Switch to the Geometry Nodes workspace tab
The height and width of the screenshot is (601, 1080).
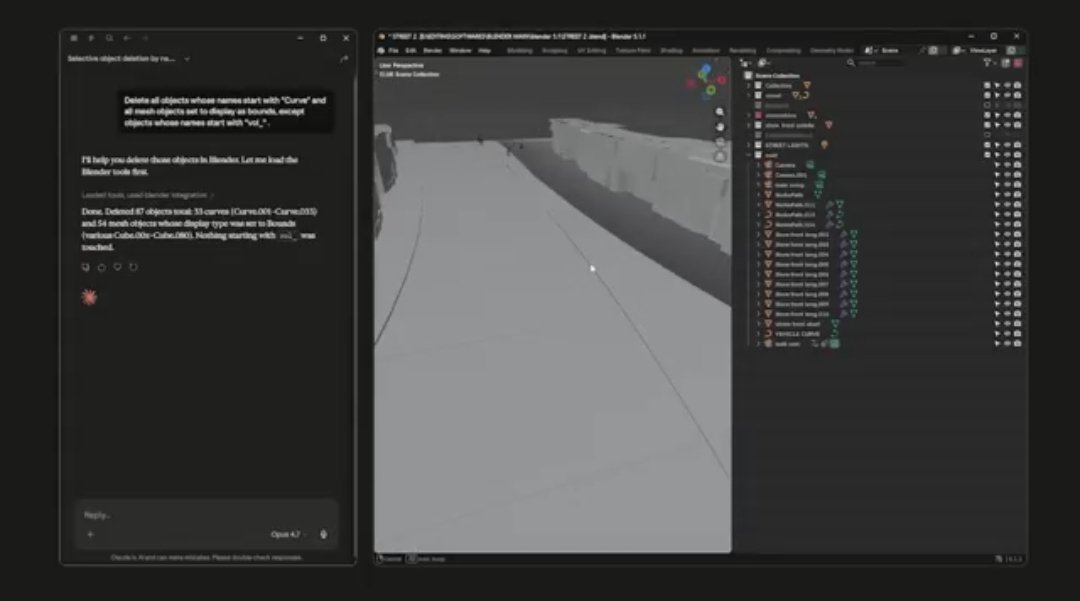point(831,50)
